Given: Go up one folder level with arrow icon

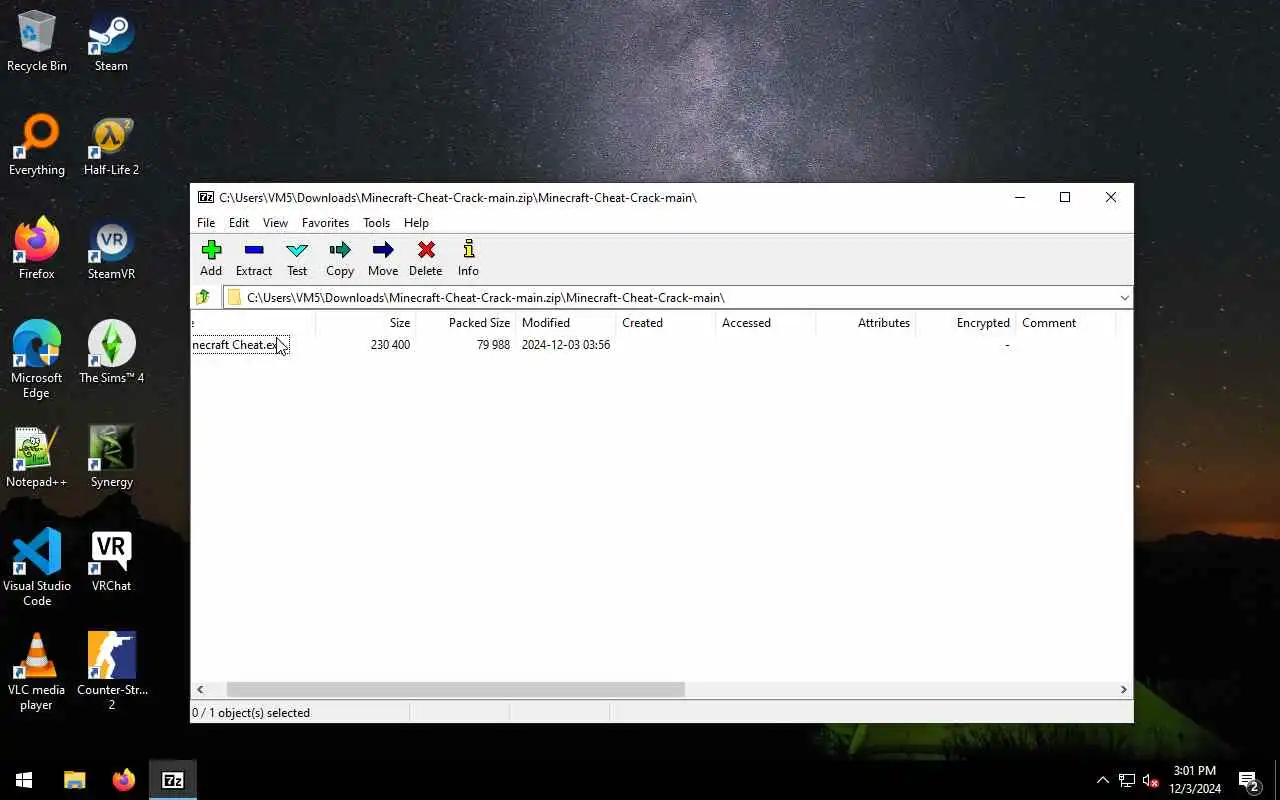Looking at the screenshot, I should [x=203, y=297].
